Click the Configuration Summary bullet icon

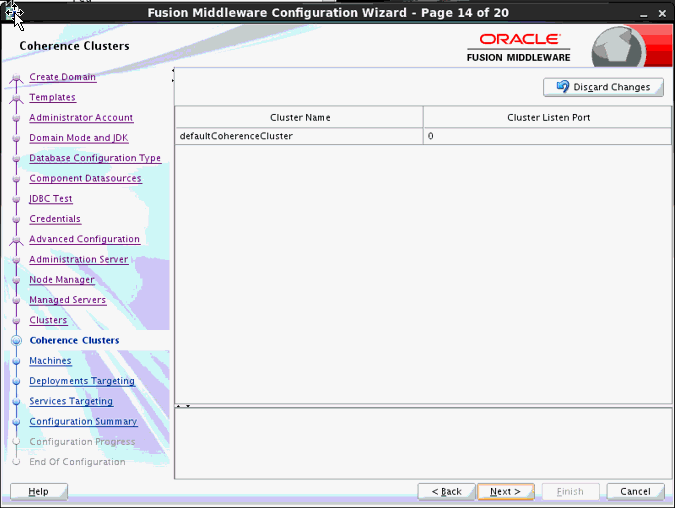16,421
